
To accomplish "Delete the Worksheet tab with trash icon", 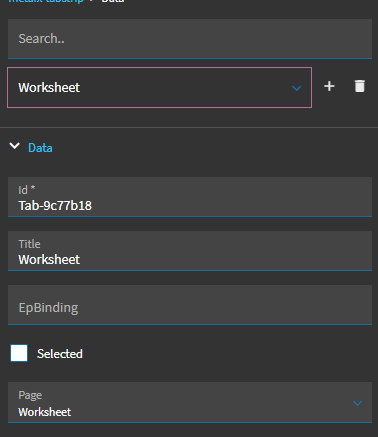I will 359,86.
